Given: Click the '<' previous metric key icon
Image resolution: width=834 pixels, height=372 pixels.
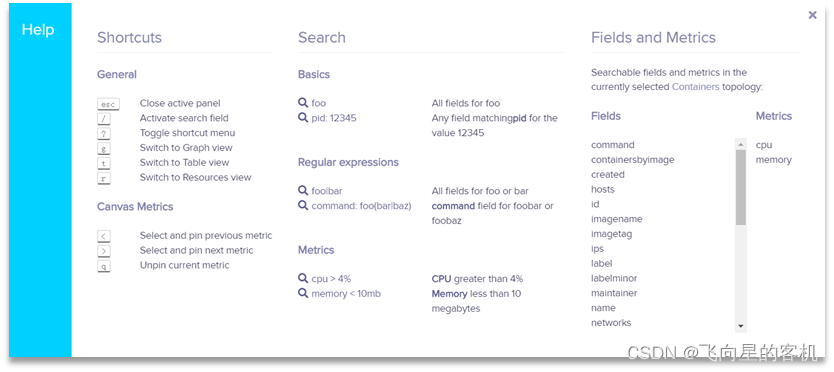Looking at the screenshot, I should click(x=104, y=236).
